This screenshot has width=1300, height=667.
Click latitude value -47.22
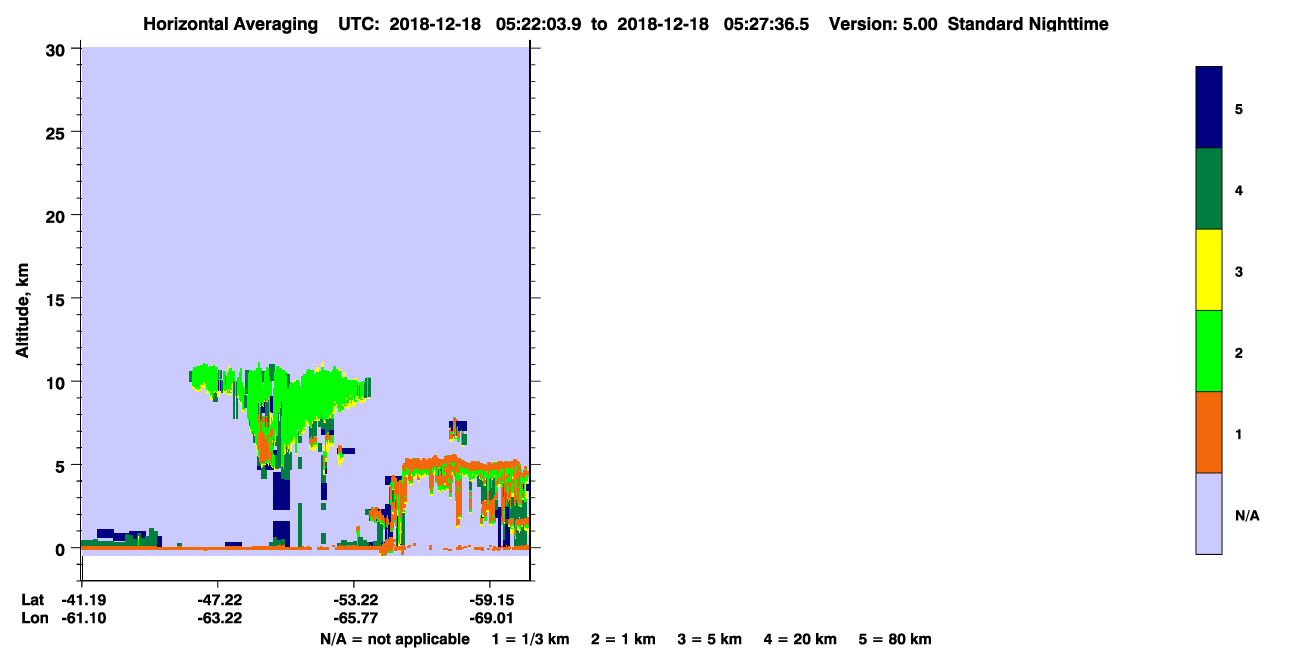click(219, 600)
